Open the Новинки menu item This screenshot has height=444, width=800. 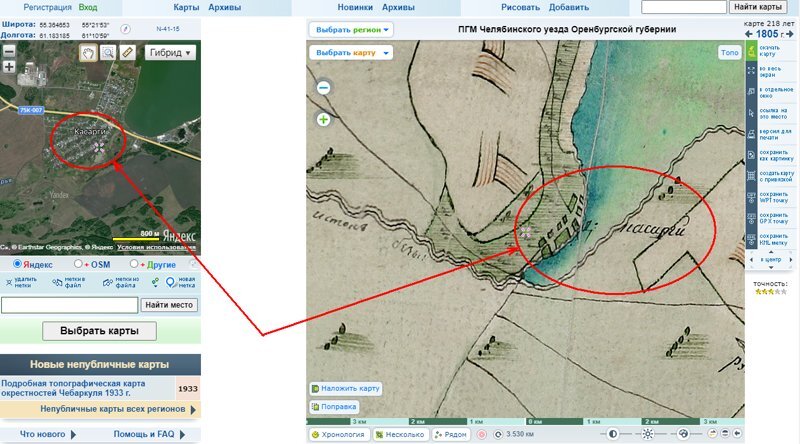pos(355,7)
